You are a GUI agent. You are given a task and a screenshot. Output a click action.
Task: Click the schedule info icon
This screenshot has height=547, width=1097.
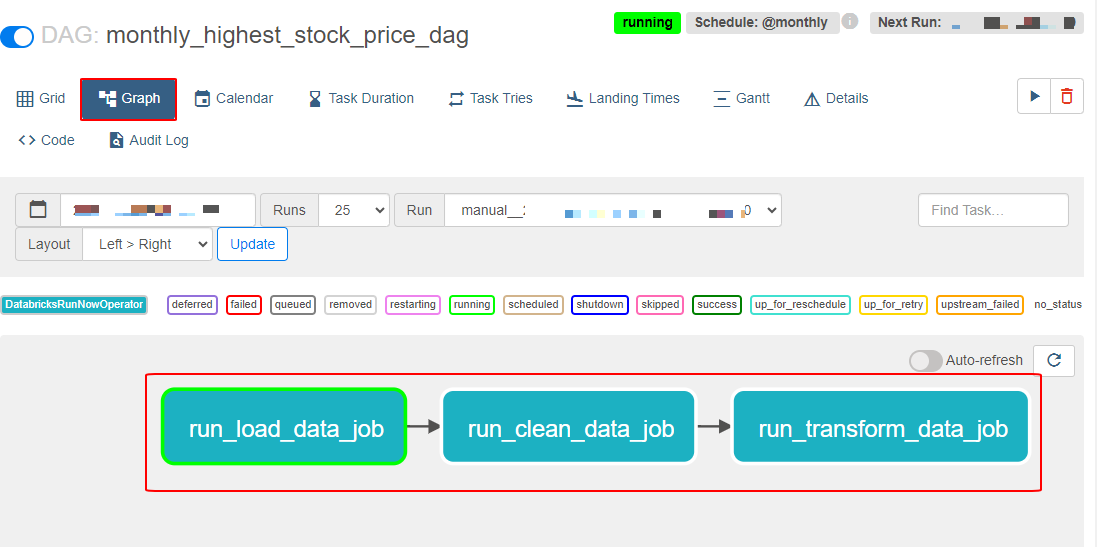pyautogui.click(x=850, y=21)
